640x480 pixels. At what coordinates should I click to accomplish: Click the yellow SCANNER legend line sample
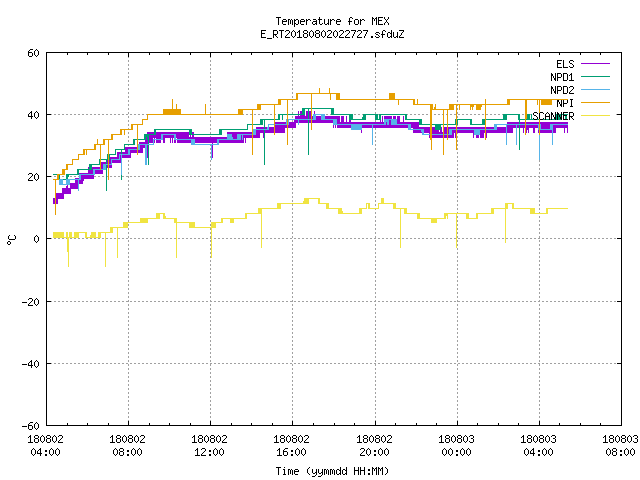click(x=595, y=116)
